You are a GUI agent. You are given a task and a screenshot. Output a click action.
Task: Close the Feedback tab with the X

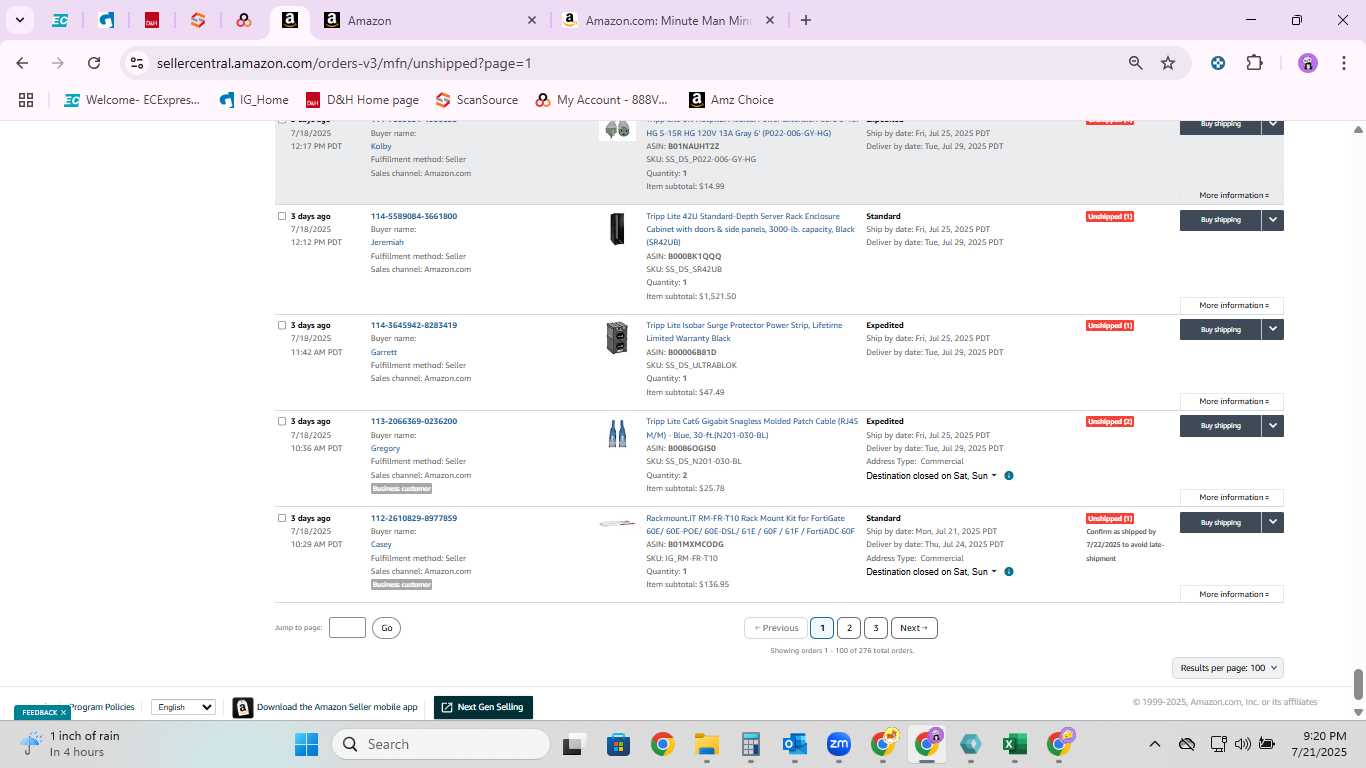point(63,713)
